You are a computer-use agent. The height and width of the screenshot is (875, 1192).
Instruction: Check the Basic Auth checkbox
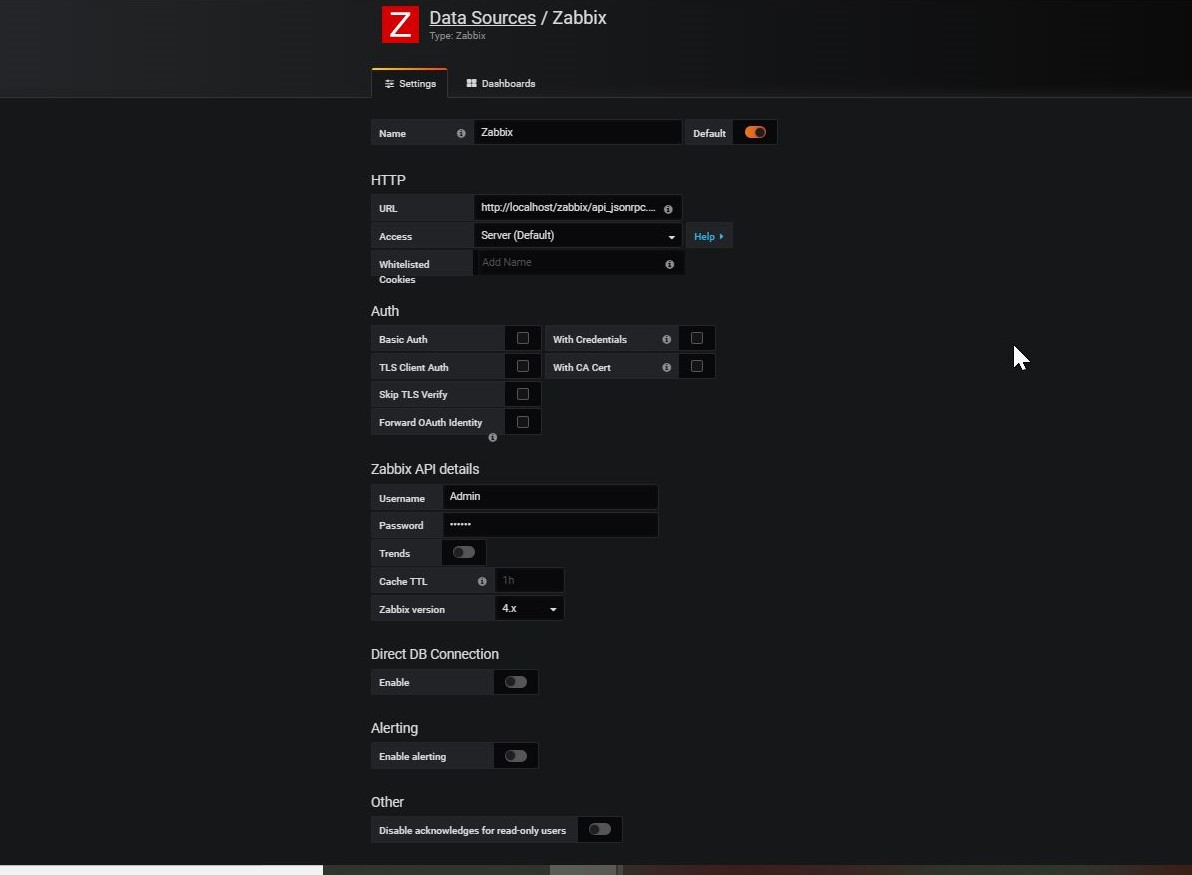click(523, 338)
